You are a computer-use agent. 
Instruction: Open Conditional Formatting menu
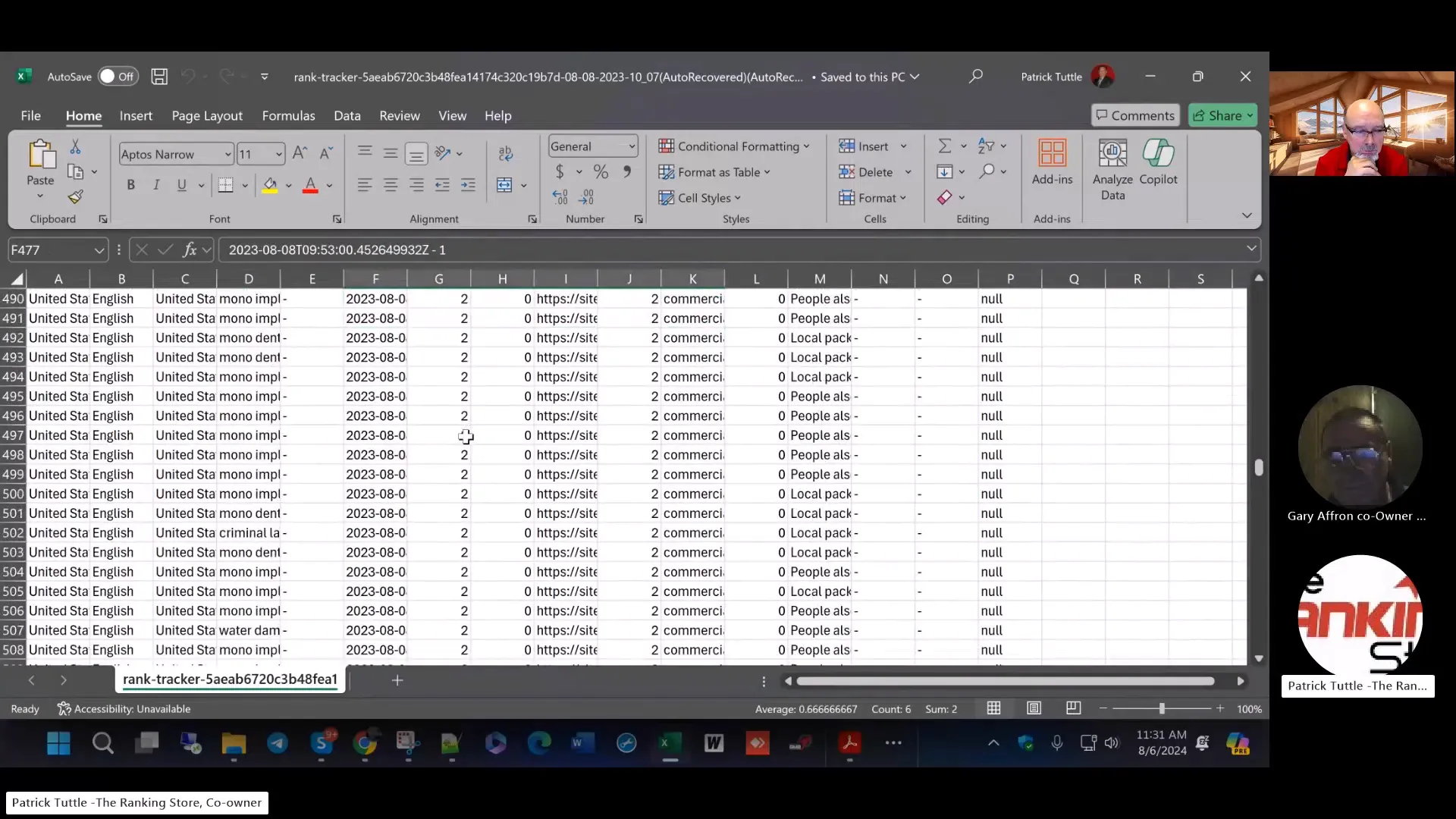[x=734, y=146]
